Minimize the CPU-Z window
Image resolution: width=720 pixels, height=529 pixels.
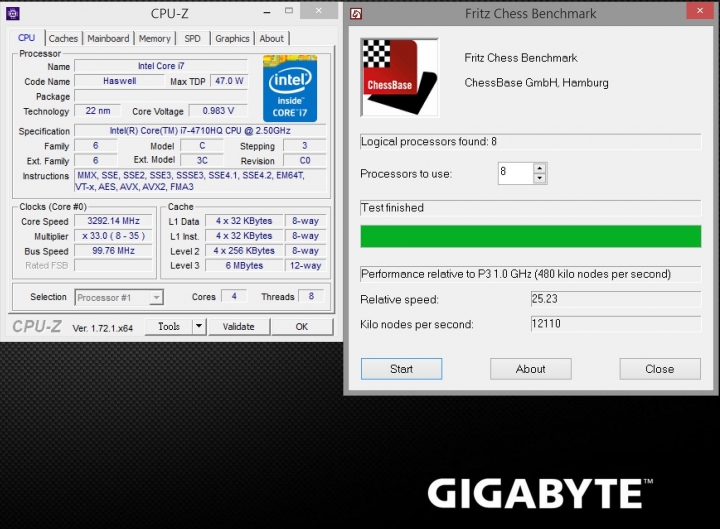coord(267,13)
